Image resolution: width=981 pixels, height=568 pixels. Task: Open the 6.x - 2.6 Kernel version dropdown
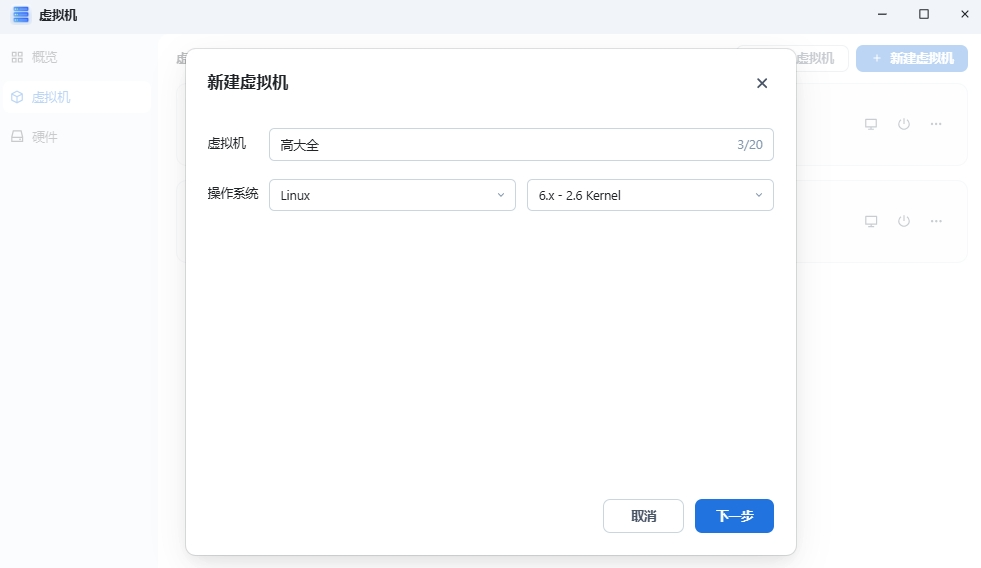coord(650,195)
